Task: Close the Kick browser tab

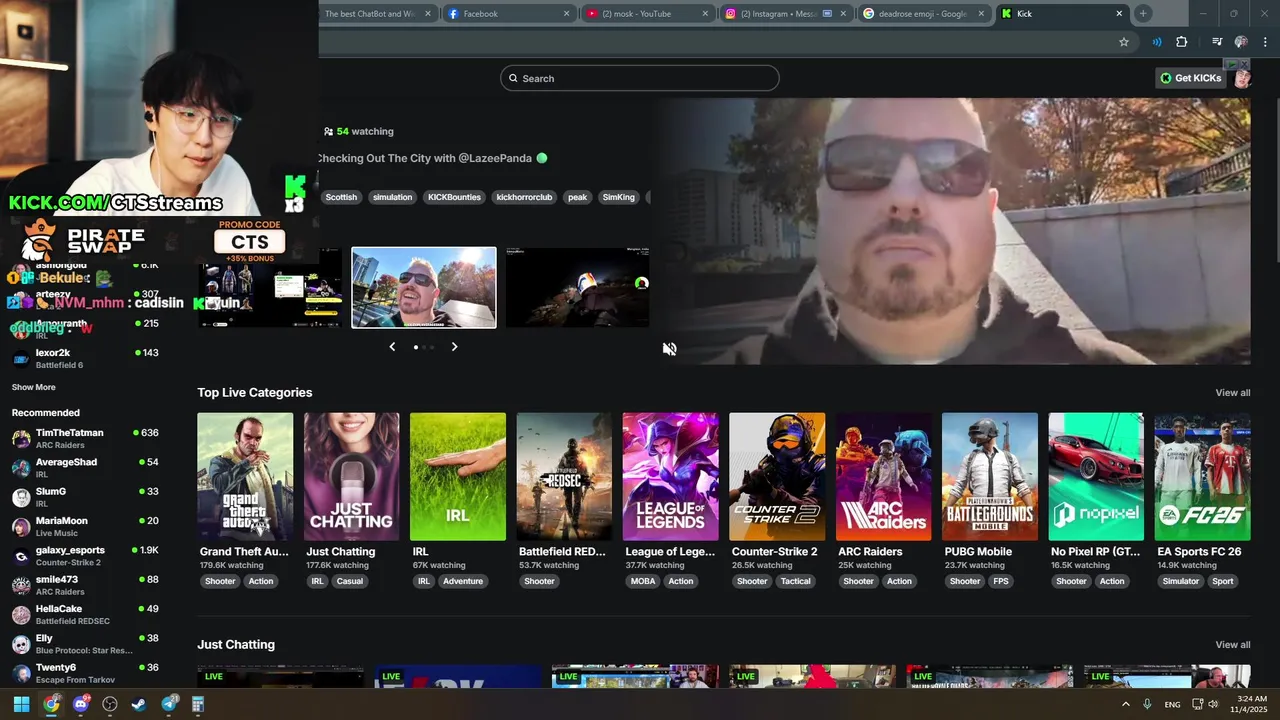Action: click(1119, 14)
